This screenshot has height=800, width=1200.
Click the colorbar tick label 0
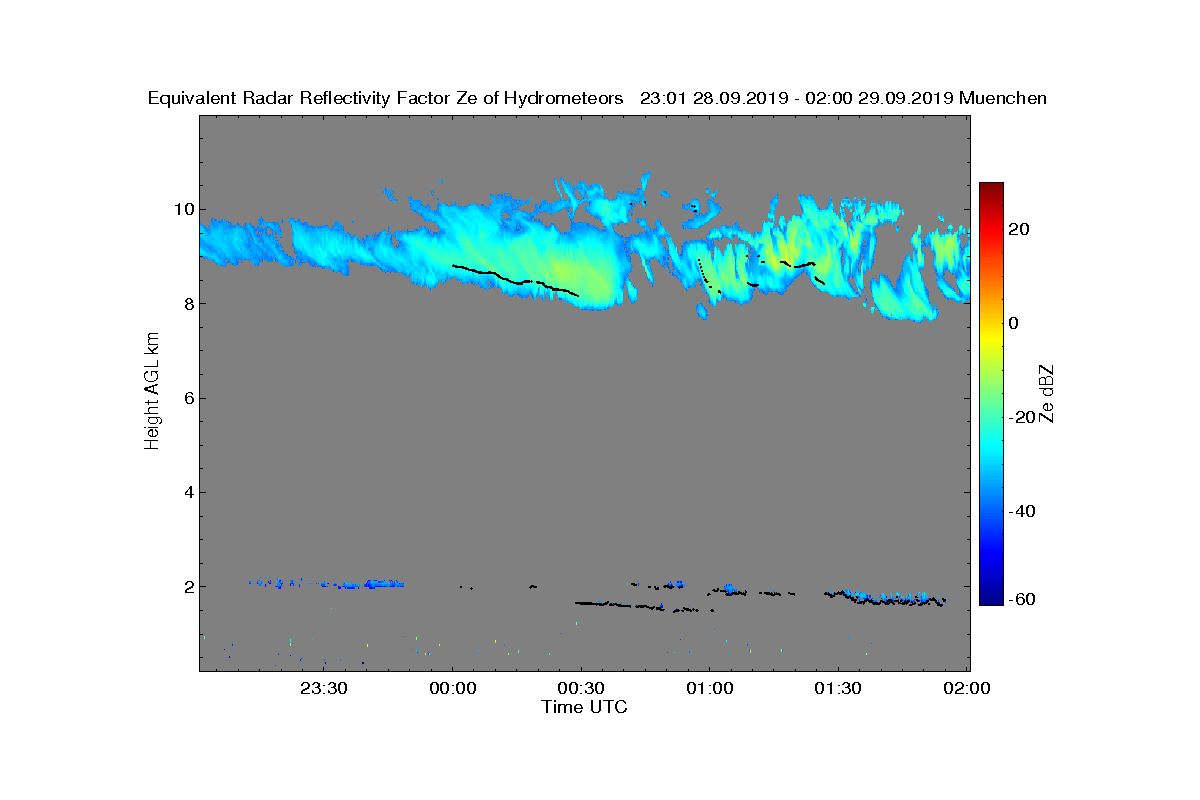tap(1015, 323)
